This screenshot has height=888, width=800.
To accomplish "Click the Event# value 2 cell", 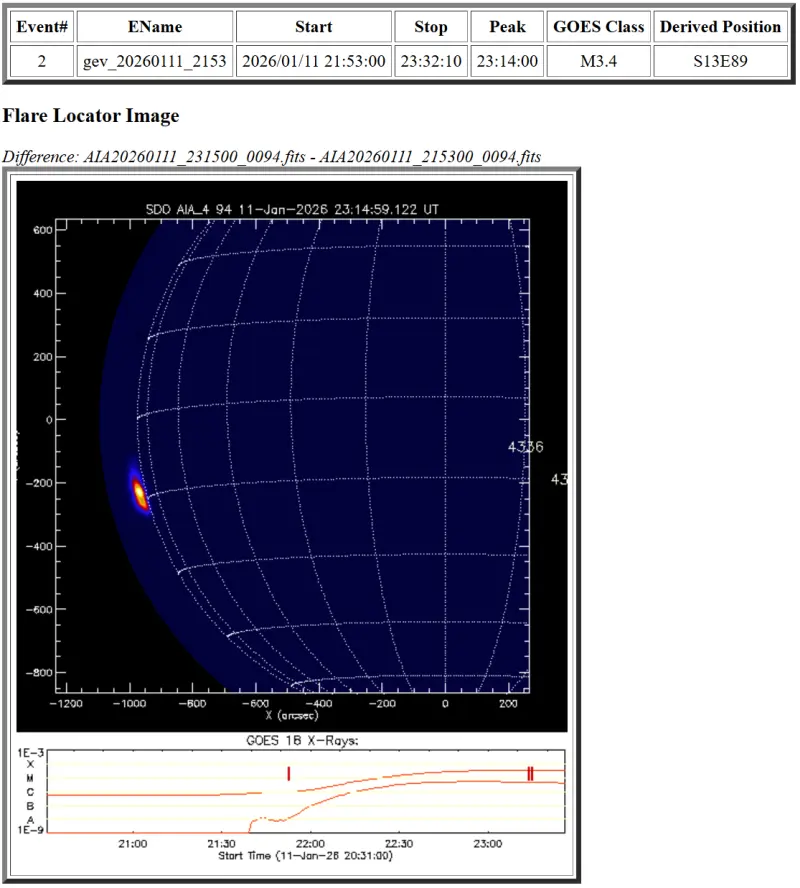I will 41,62.
